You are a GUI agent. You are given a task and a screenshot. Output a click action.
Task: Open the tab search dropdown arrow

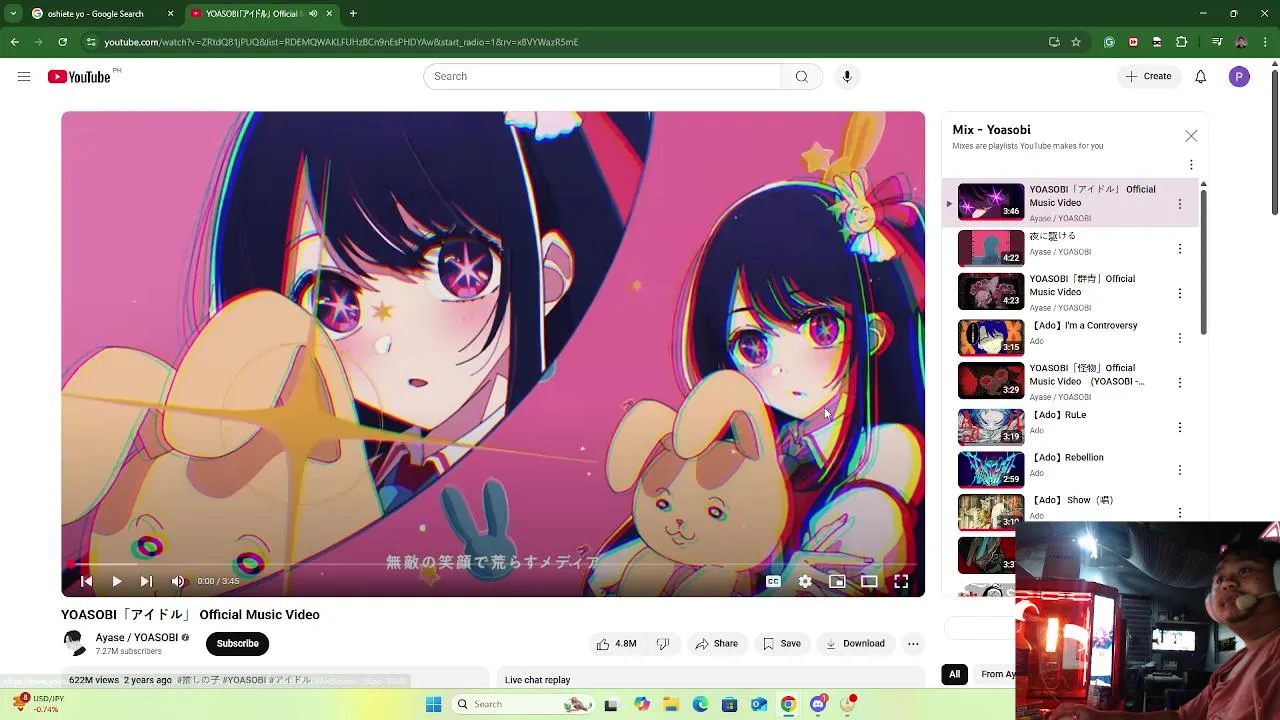pyautogui.click(x=13, y=14)
